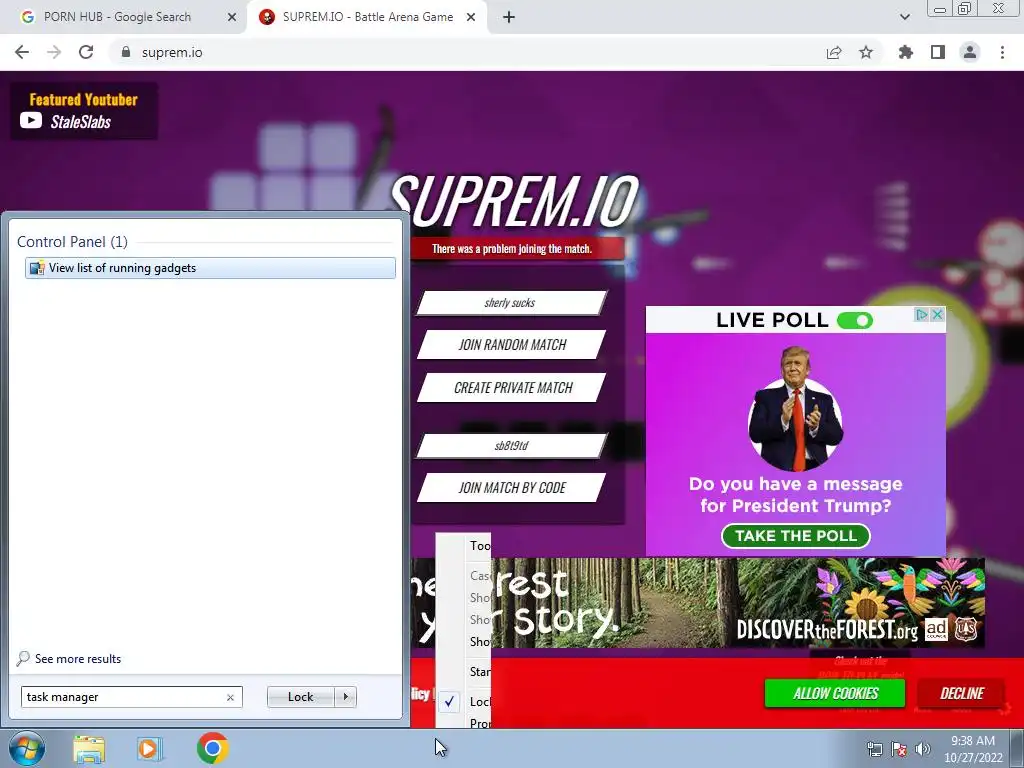Select the SUPREM.IO Battle Arena Game tab

[x=368, y=17]
